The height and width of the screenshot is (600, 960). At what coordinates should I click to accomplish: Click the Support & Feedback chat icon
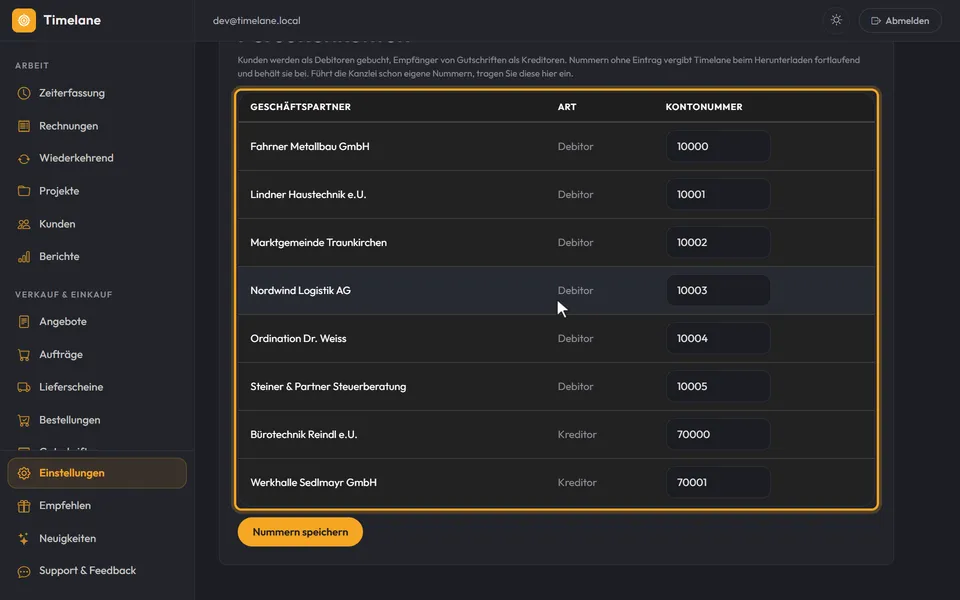pyautogui.click(x=24, y=571)
